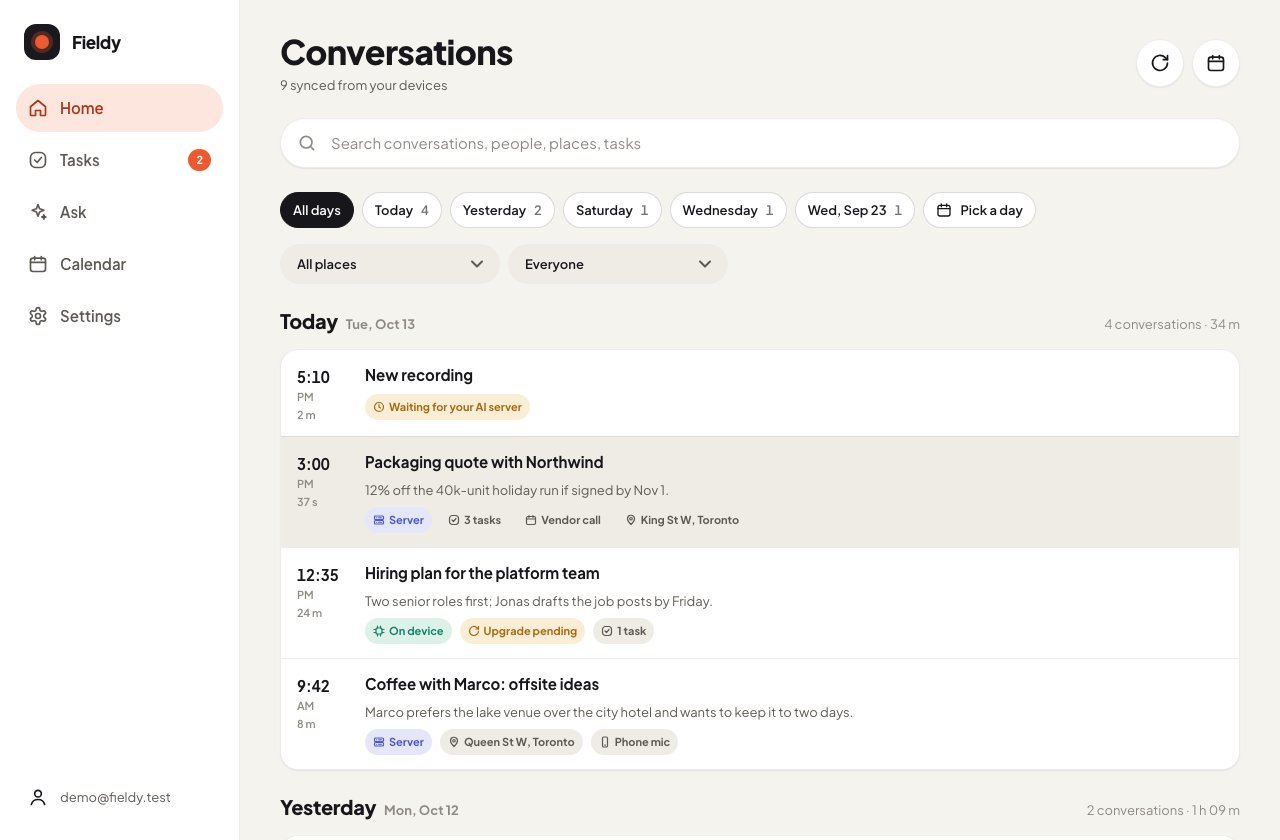The image size is (1280, 840).
Task: Open Hiring plan for the platform team
Action: (760, 603)
